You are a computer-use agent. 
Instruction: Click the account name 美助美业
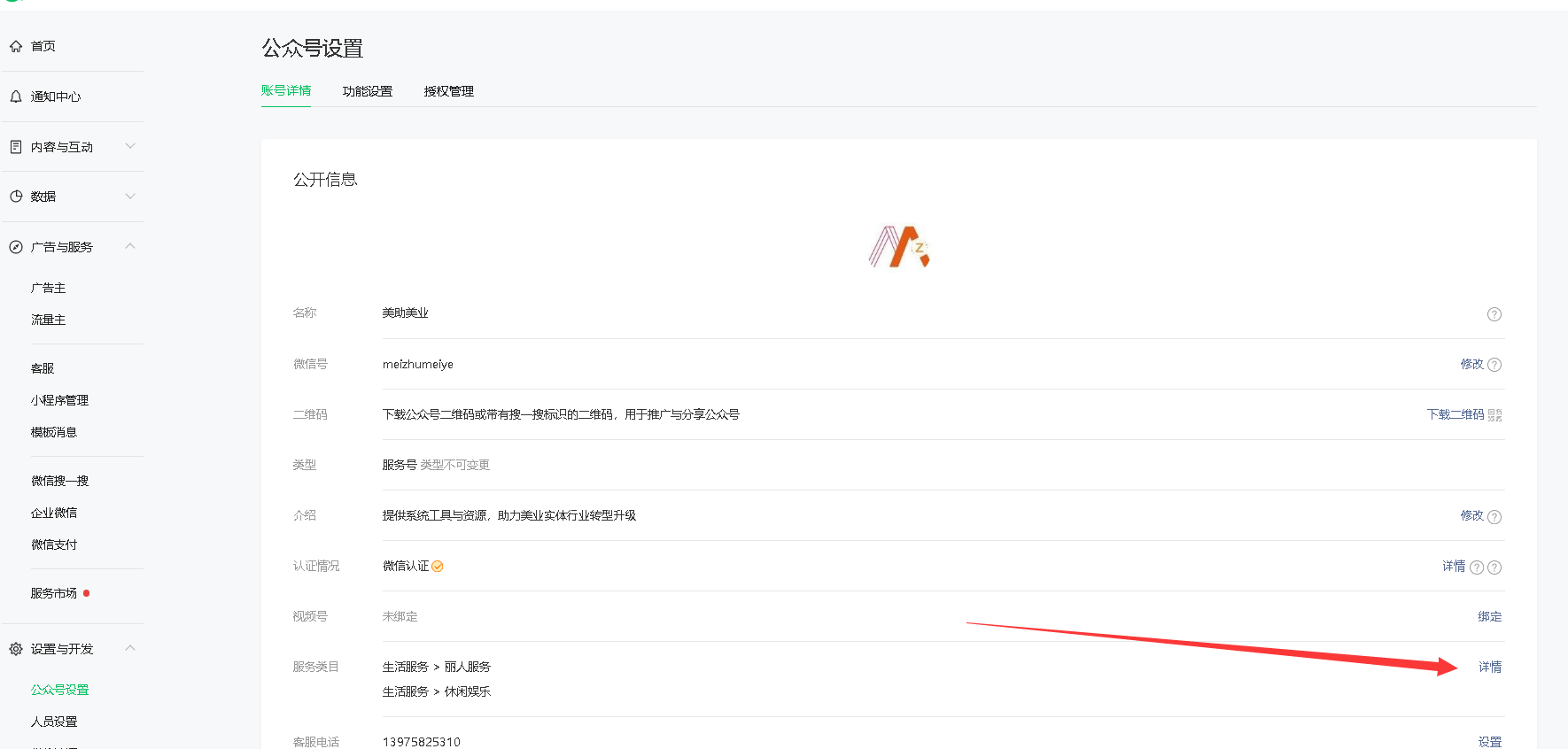[406, 313]
